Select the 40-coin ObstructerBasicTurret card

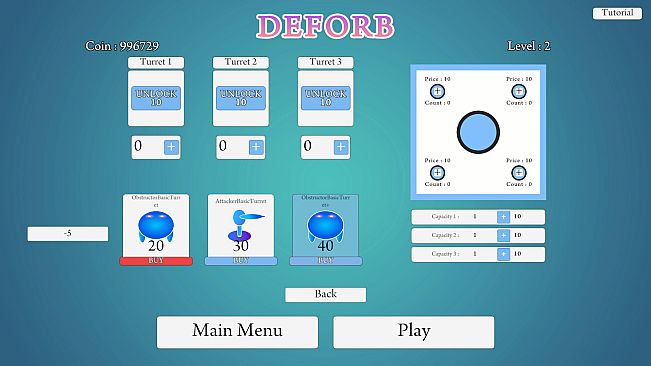click(x=326, y=226)
